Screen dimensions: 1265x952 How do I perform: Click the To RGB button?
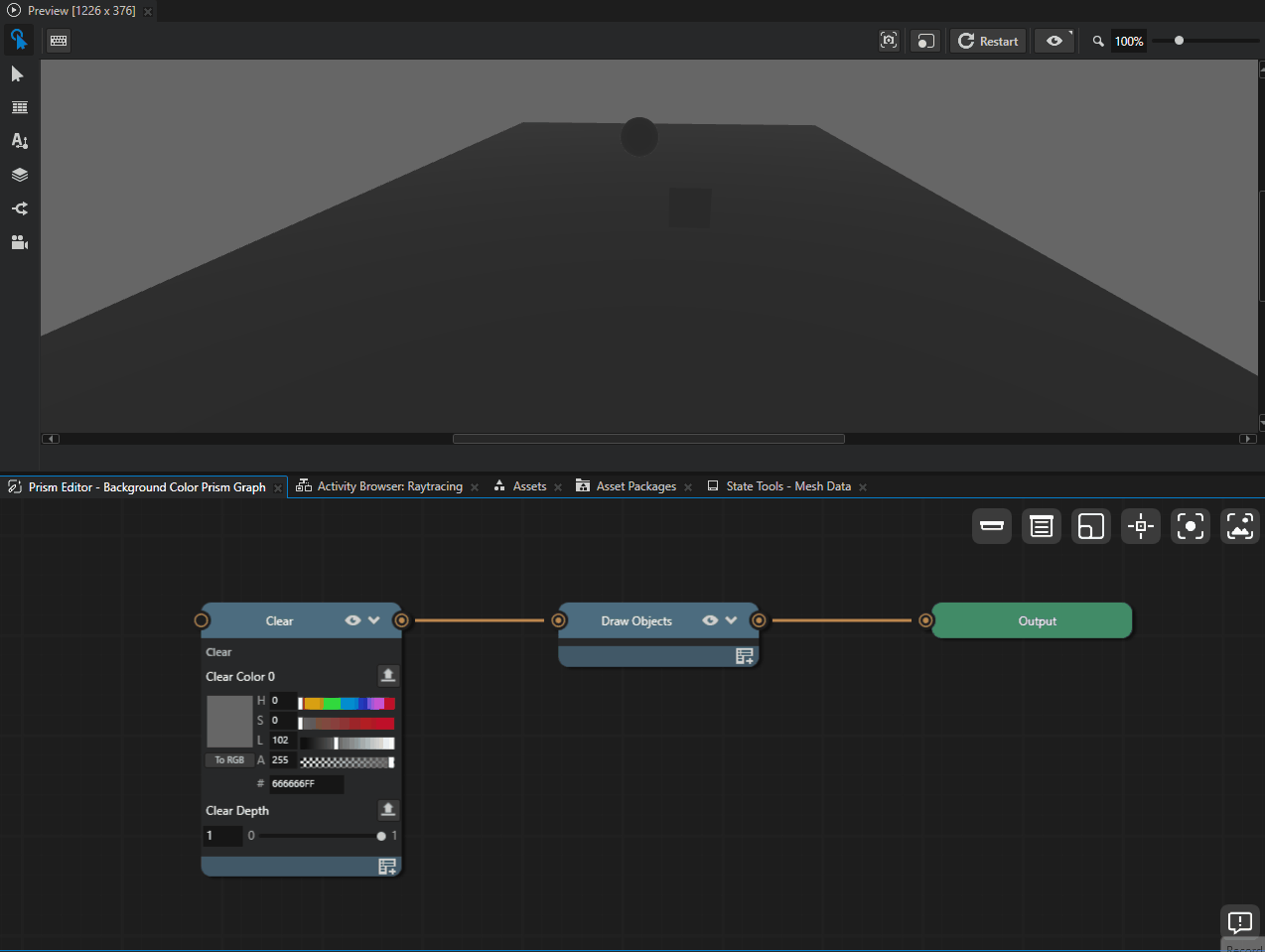coord(229,760)
